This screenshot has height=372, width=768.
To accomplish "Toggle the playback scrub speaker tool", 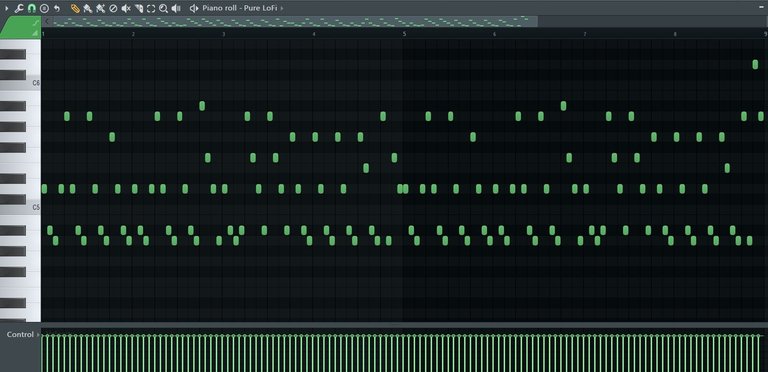I will (176, 8).
